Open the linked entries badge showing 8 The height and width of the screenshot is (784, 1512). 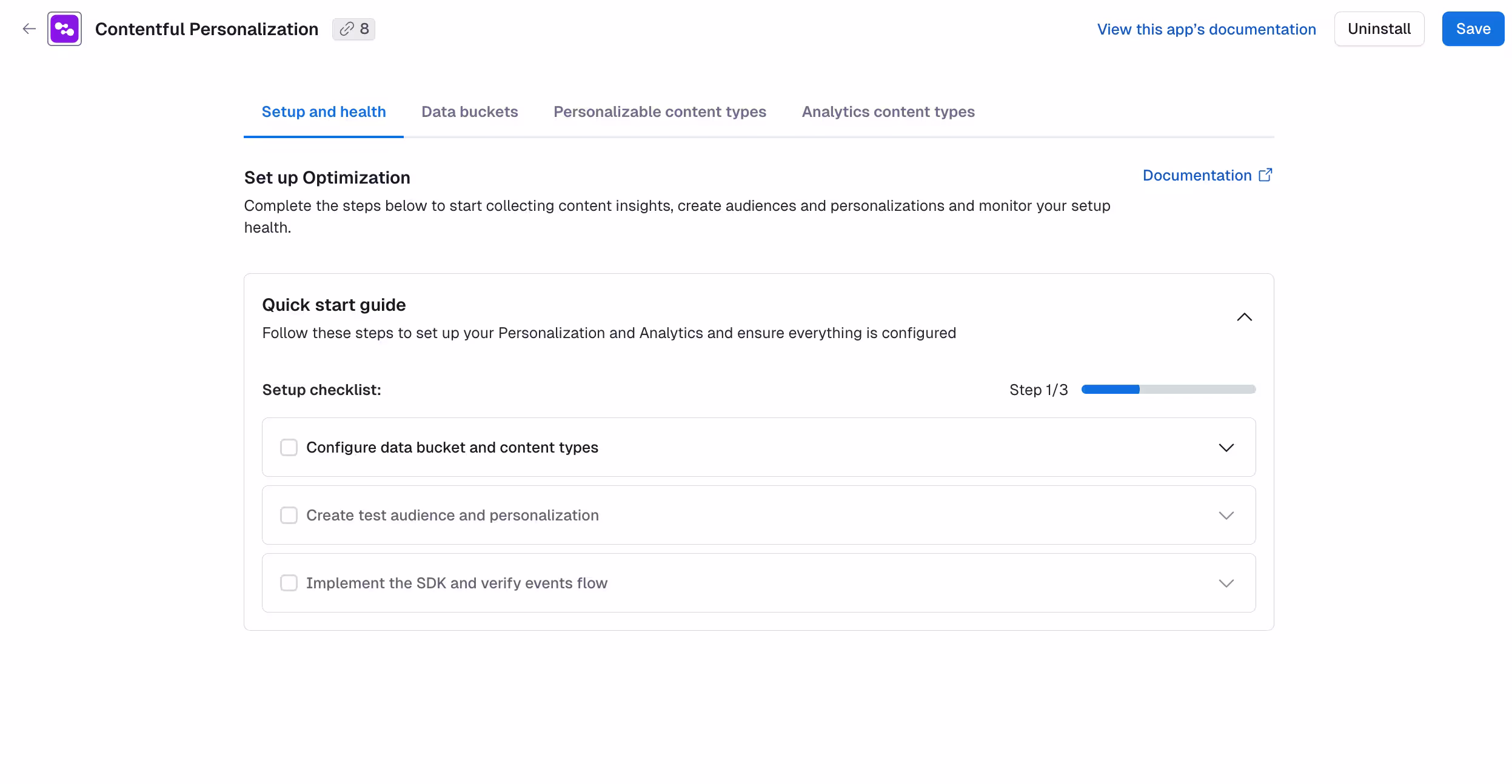pyautogui.click(x=353, y=29)
